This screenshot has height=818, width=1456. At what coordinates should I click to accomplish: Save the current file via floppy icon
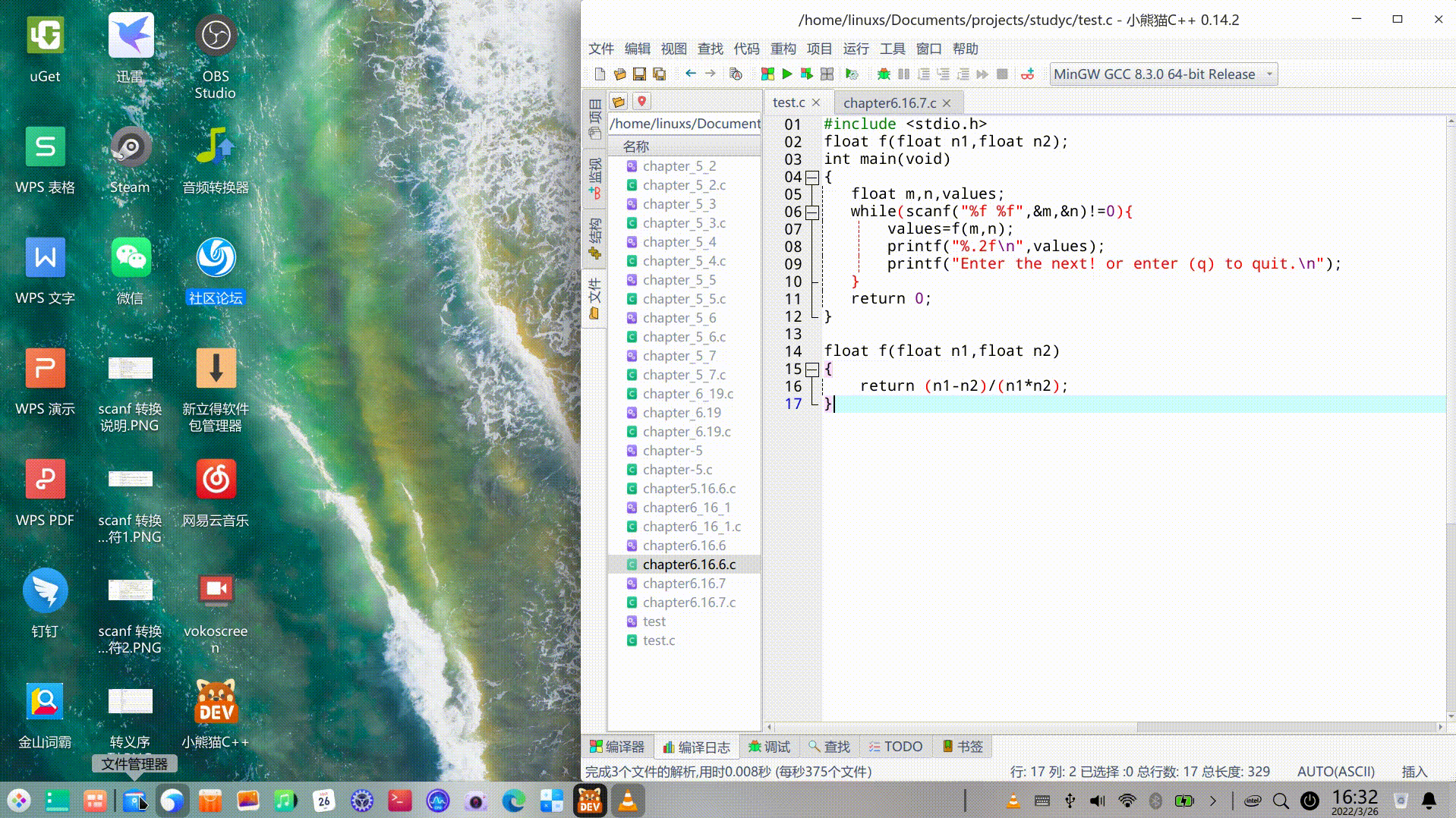pos(639,74)
